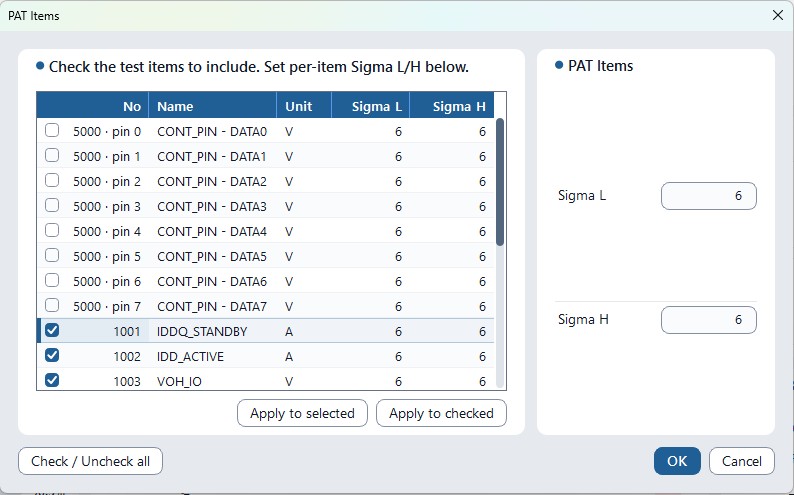794x495 pixels.
Task: Click Apply to checked button
Action: click(441, 413)
